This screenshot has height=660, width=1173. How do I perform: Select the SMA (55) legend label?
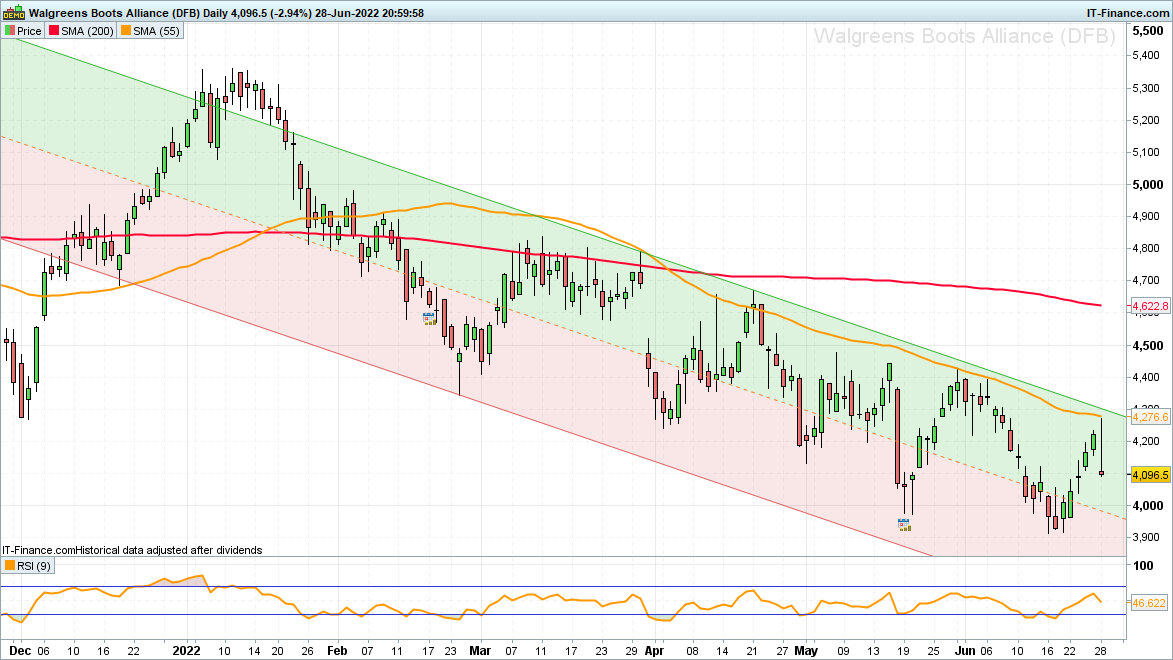pos(156,31)
